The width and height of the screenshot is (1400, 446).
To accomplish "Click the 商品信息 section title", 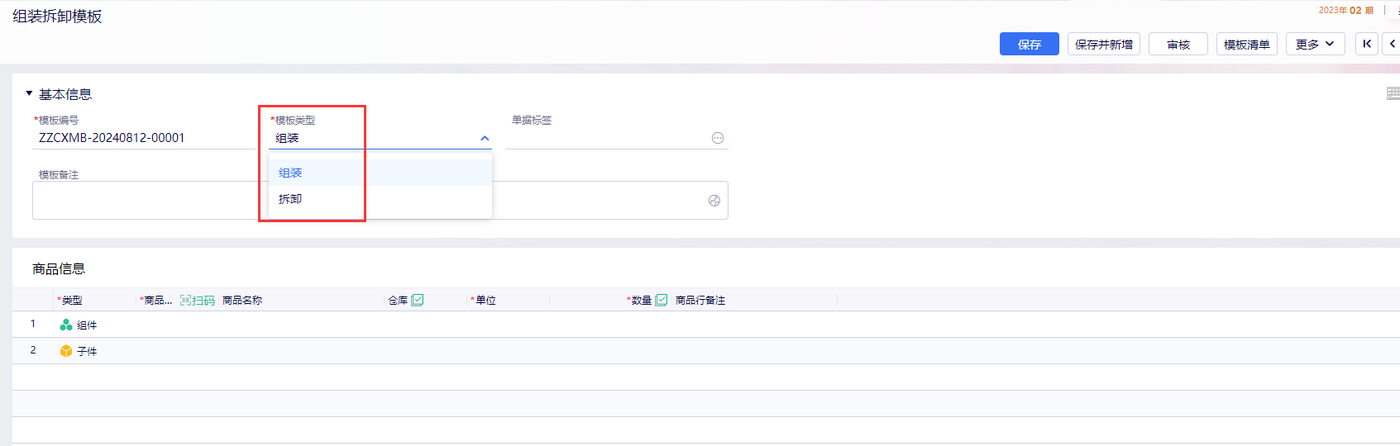I will point(58,269).
